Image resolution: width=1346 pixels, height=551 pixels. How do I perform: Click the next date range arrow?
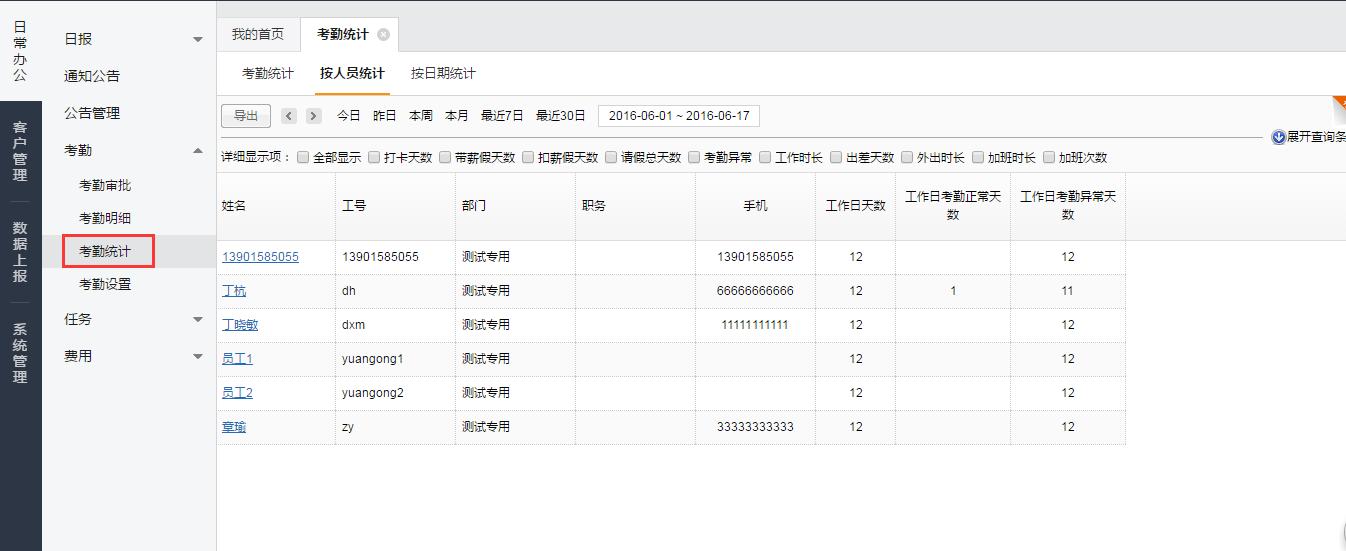[x=314, y=116]
